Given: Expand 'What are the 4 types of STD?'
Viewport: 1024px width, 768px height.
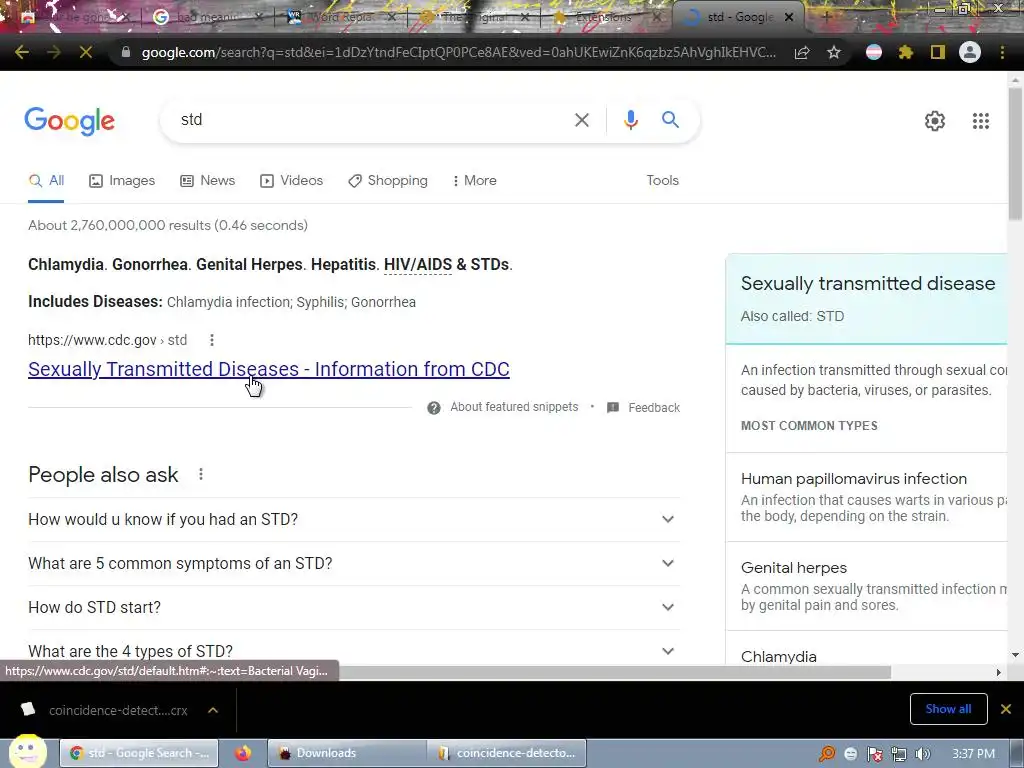Looking at the screenshot, I should (x=354, y=651).
